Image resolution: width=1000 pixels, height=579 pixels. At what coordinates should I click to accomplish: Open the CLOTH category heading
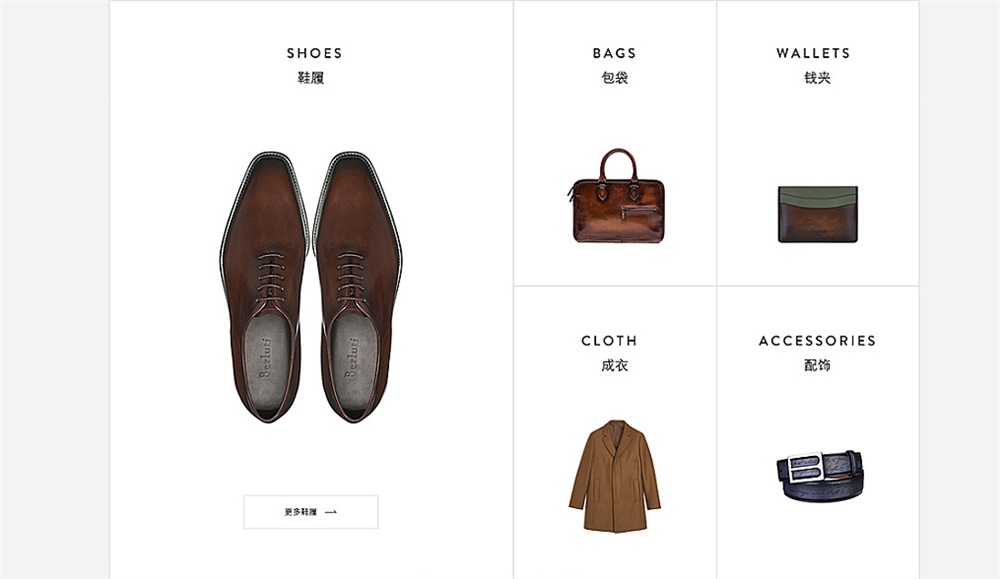click(609, 340)
